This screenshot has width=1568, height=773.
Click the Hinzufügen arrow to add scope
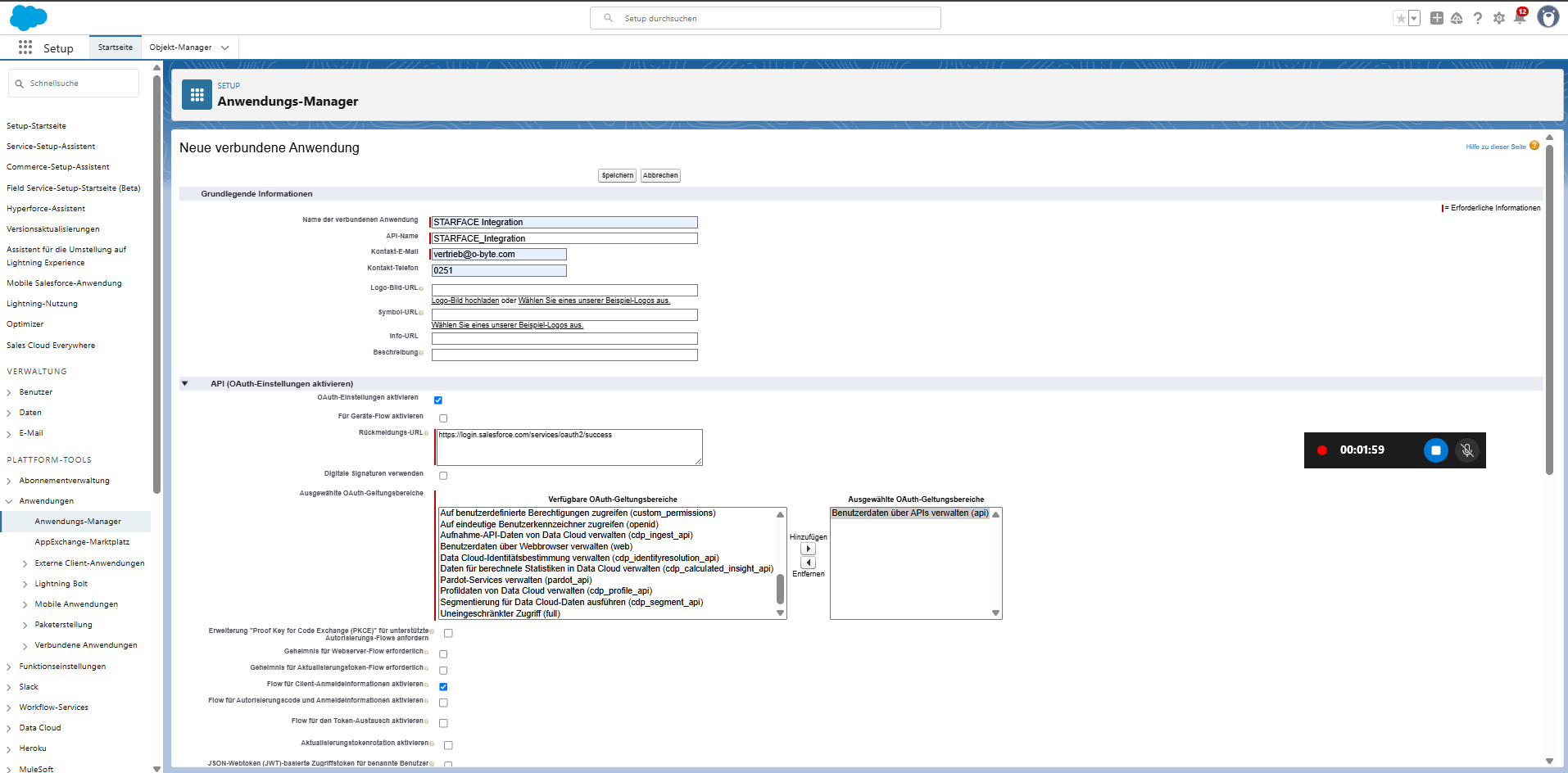pyautogui.click(x=808, y=549)
